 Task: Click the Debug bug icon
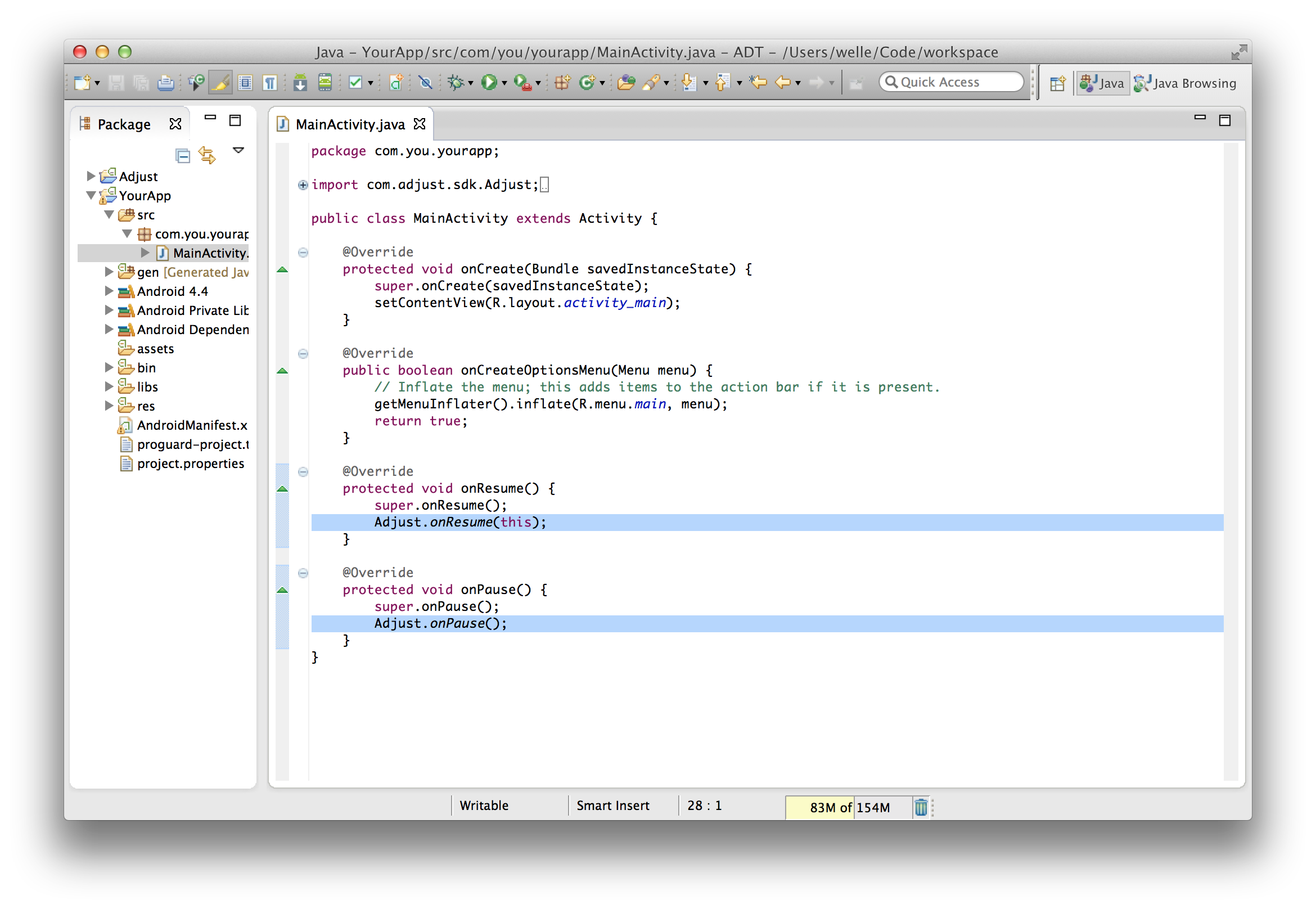(456, 83)
